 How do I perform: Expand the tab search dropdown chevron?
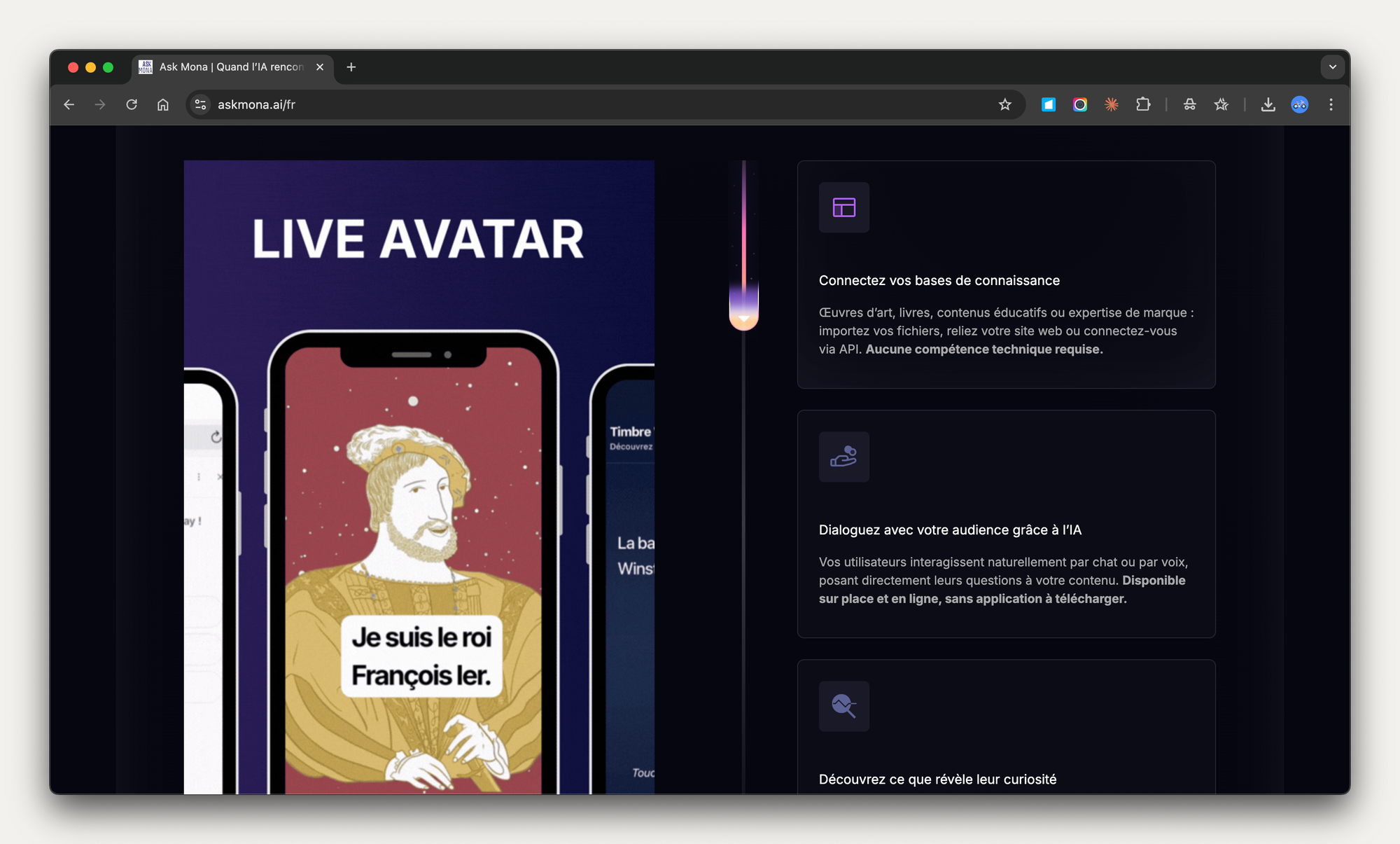1332,67
